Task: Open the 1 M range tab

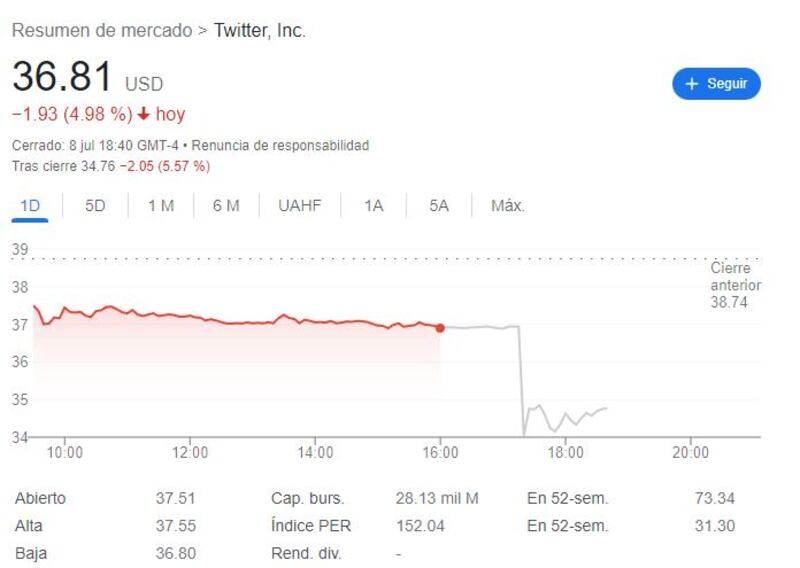Action: click(x=161, y=206)
